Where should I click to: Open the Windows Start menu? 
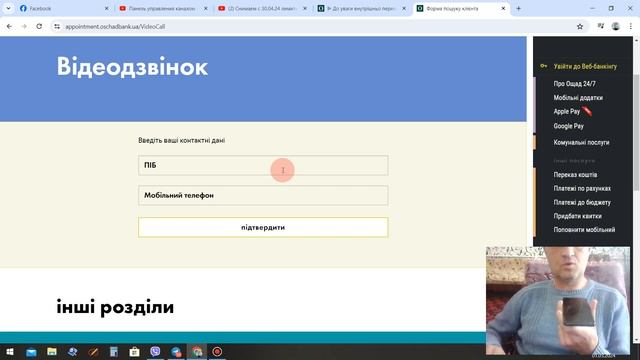10,351
